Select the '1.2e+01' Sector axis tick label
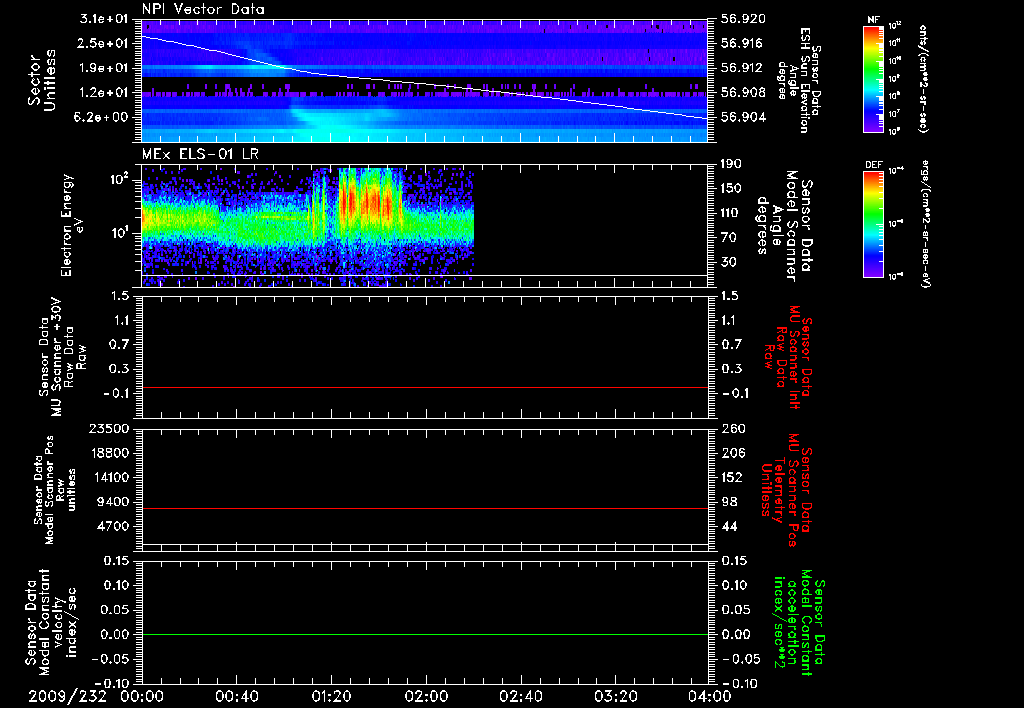The height and width of the screenshot is (708, 1024). click(x=104, y=93)
